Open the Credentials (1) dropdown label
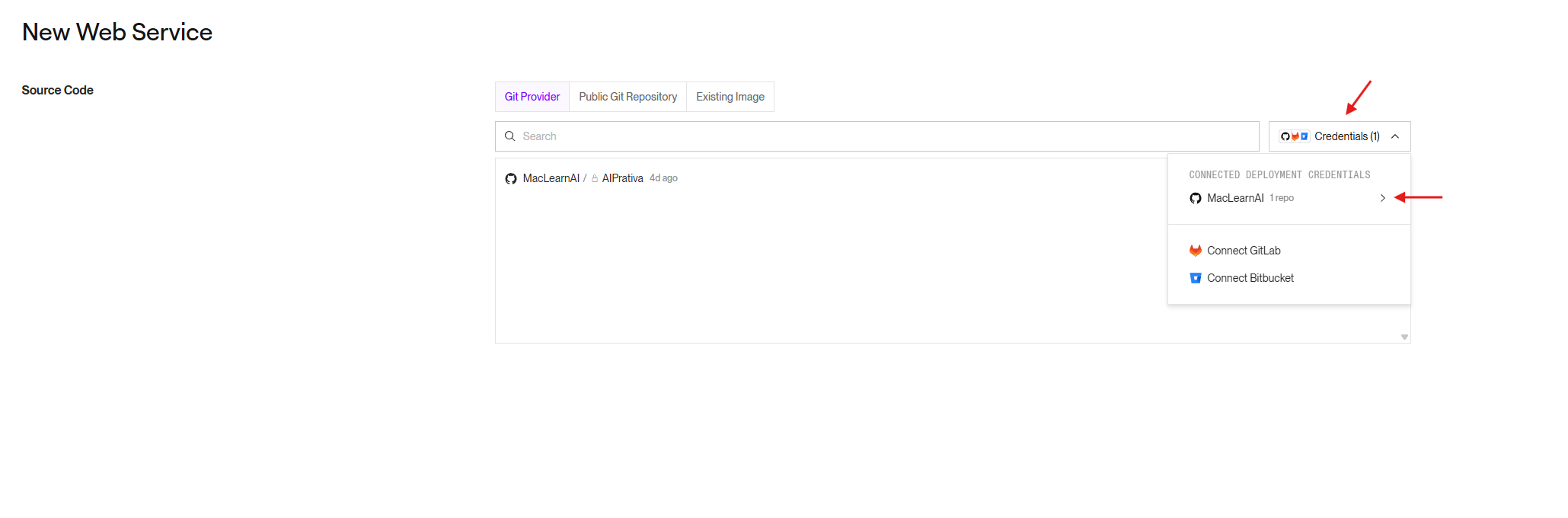Image resolution: width=1568 pixels, height=518 pixels. point(1346,136)
